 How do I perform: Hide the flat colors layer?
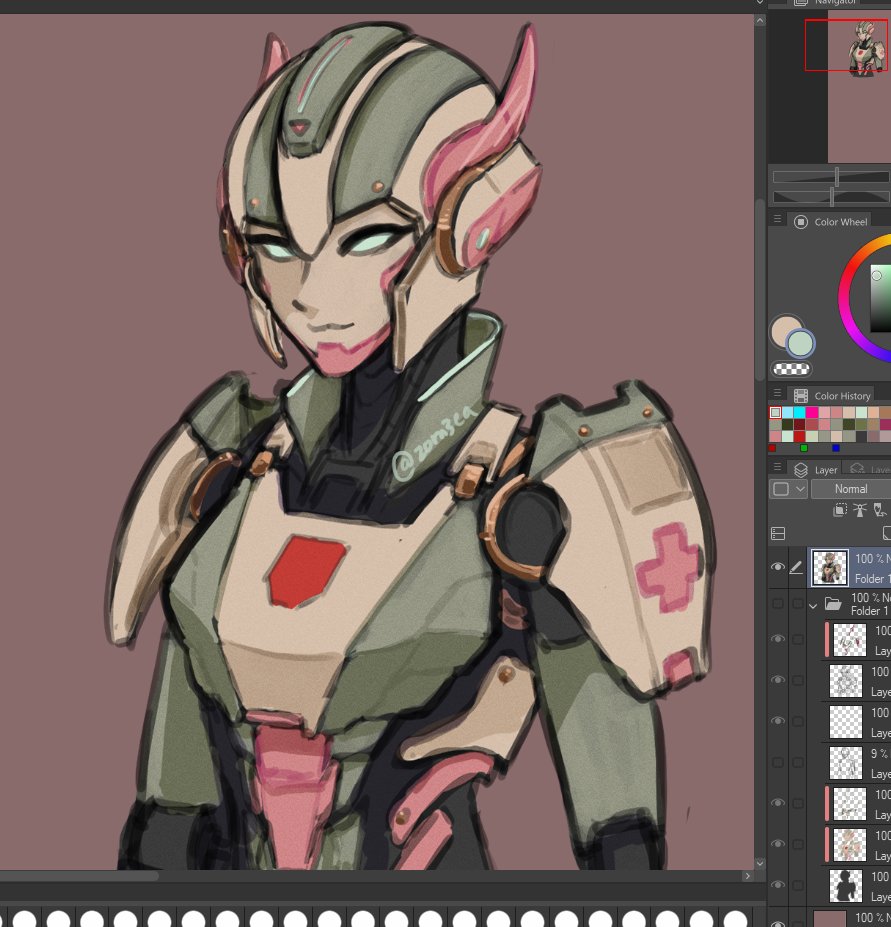click(778, 844)
